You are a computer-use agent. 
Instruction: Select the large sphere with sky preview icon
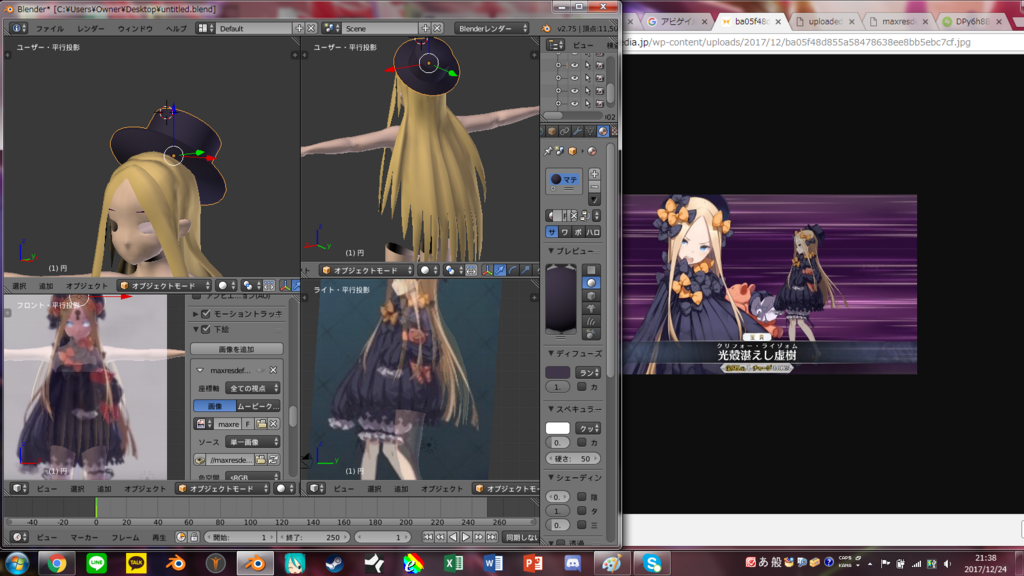coord(591,334)
